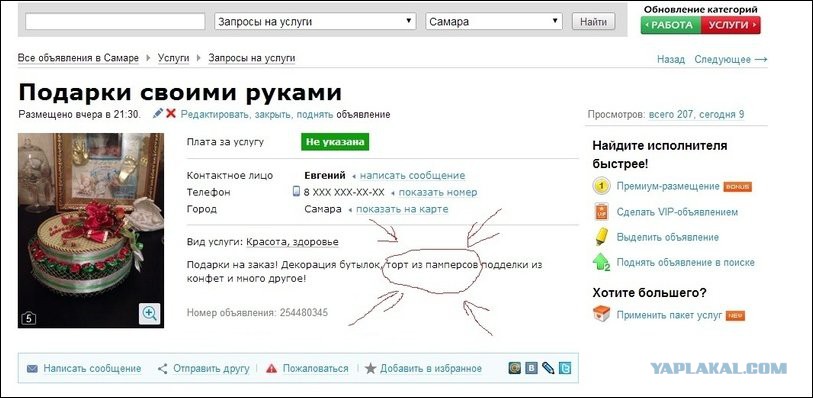Click the orange service package box icon
Viewport: 813px width, 398px height.
pyautogui.click(x=601, y=314)
